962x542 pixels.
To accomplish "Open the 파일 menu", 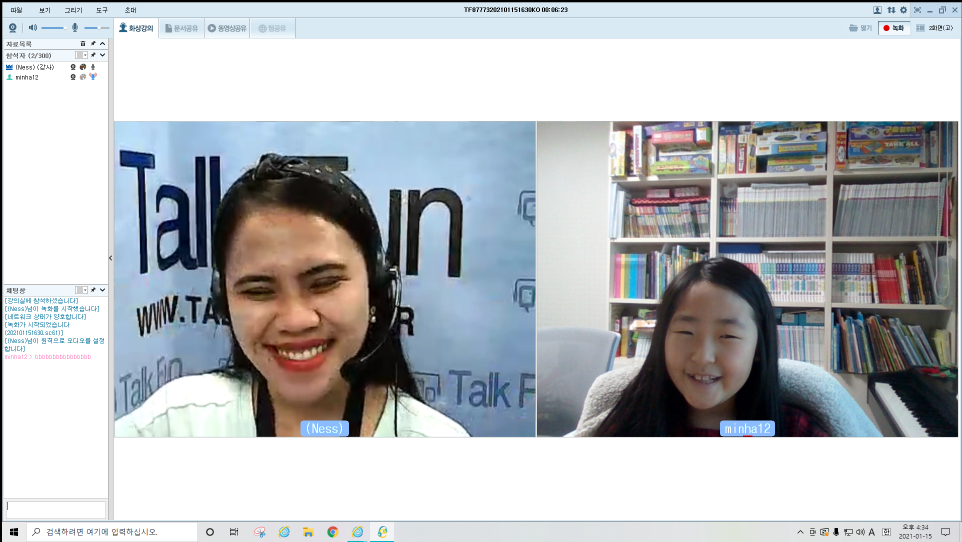I will point(16,9).
